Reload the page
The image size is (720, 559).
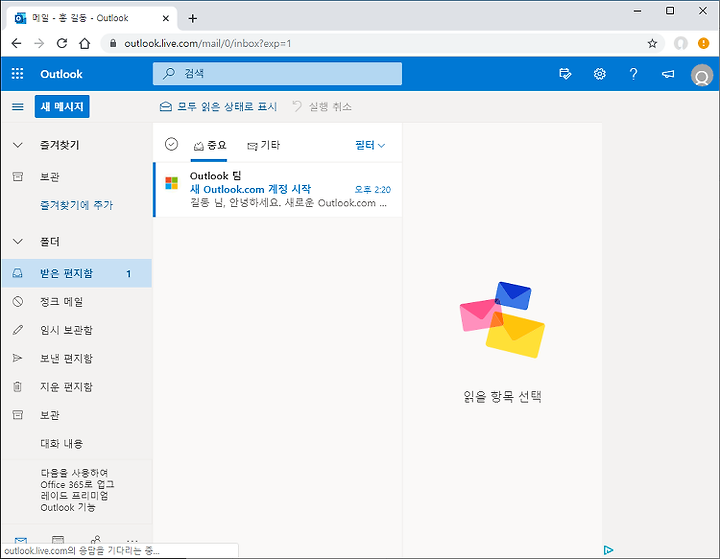(62, 44)
